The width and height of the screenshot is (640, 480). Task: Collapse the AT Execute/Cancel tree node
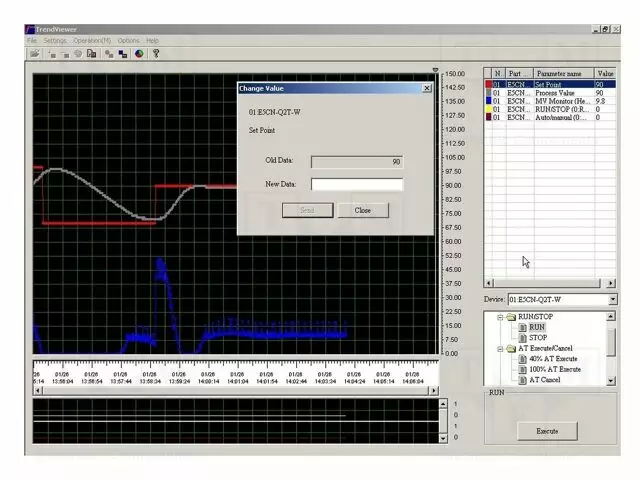pyautogui.click(x=498, y=348)
